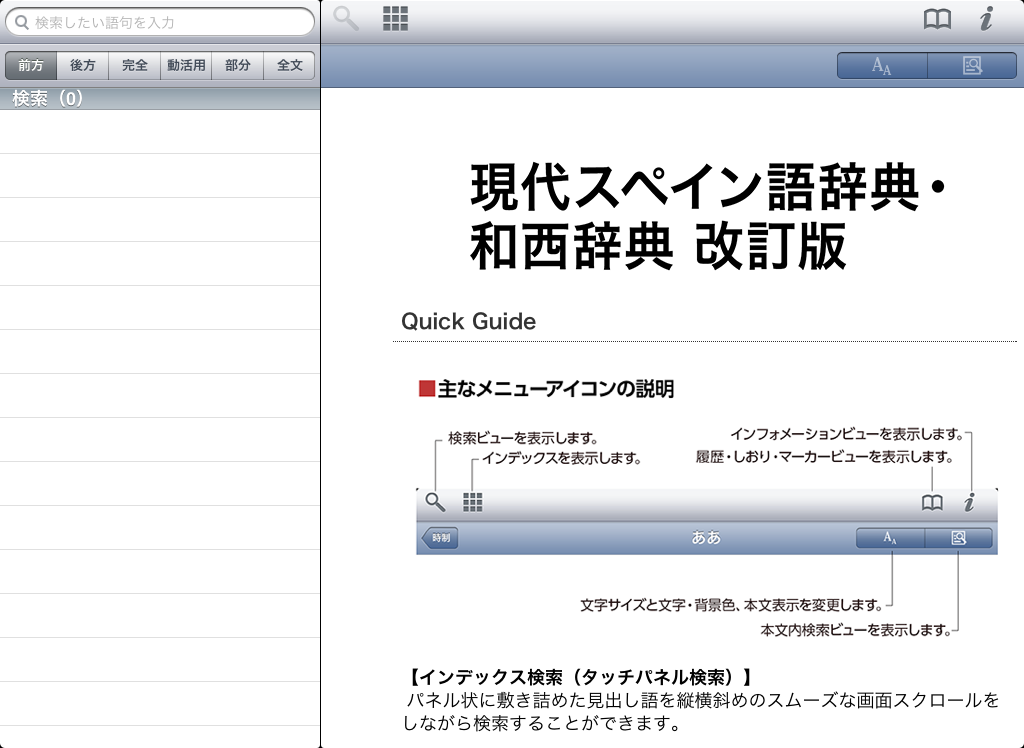
Task: Select 後方 suffix search mode
Action: click(x=83, y=66)
